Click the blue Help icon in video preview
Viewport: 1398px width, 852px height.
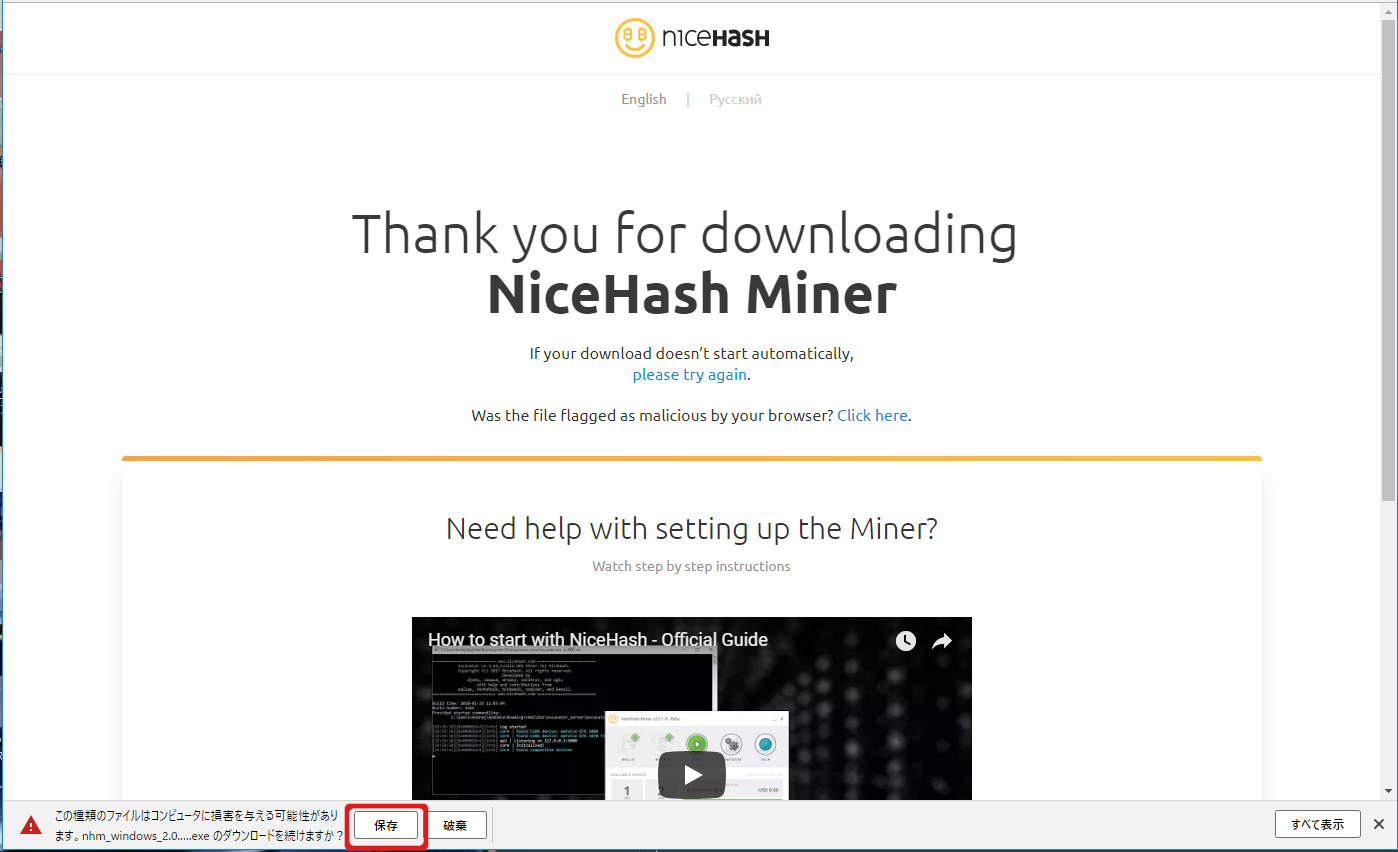765,744
